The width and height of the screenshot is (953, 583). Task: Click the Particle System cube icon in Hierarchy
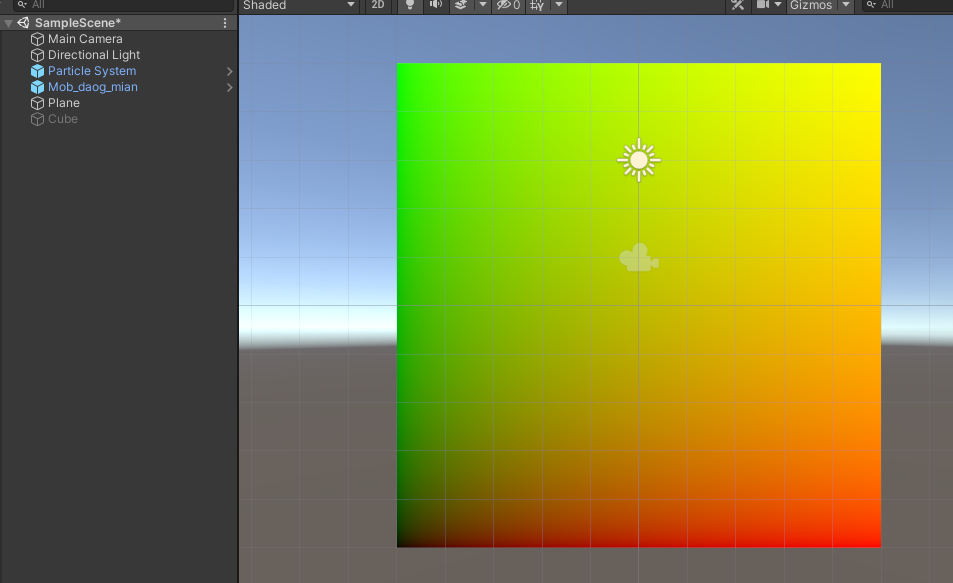click(x=37, y=71)
